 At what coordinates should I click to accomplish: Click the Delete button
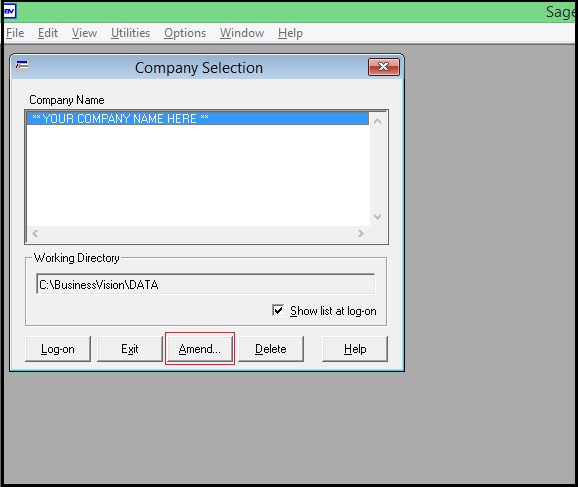pos(271,349)
